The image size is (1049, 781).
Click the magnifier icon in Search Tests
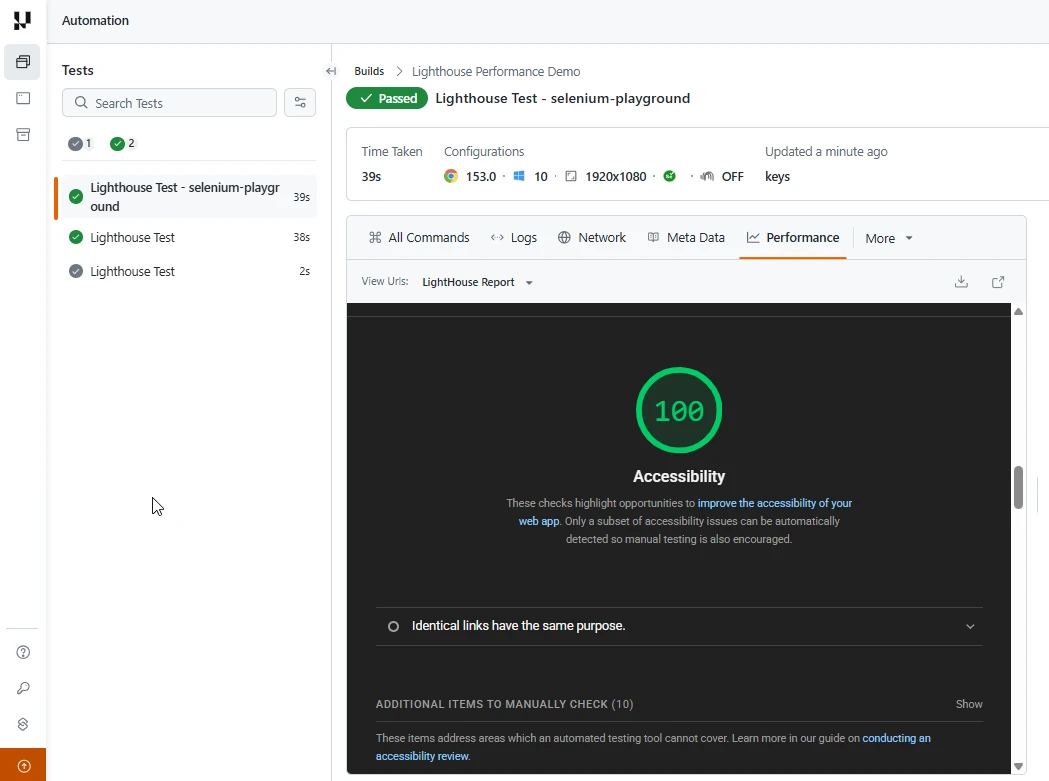point(81,102)
